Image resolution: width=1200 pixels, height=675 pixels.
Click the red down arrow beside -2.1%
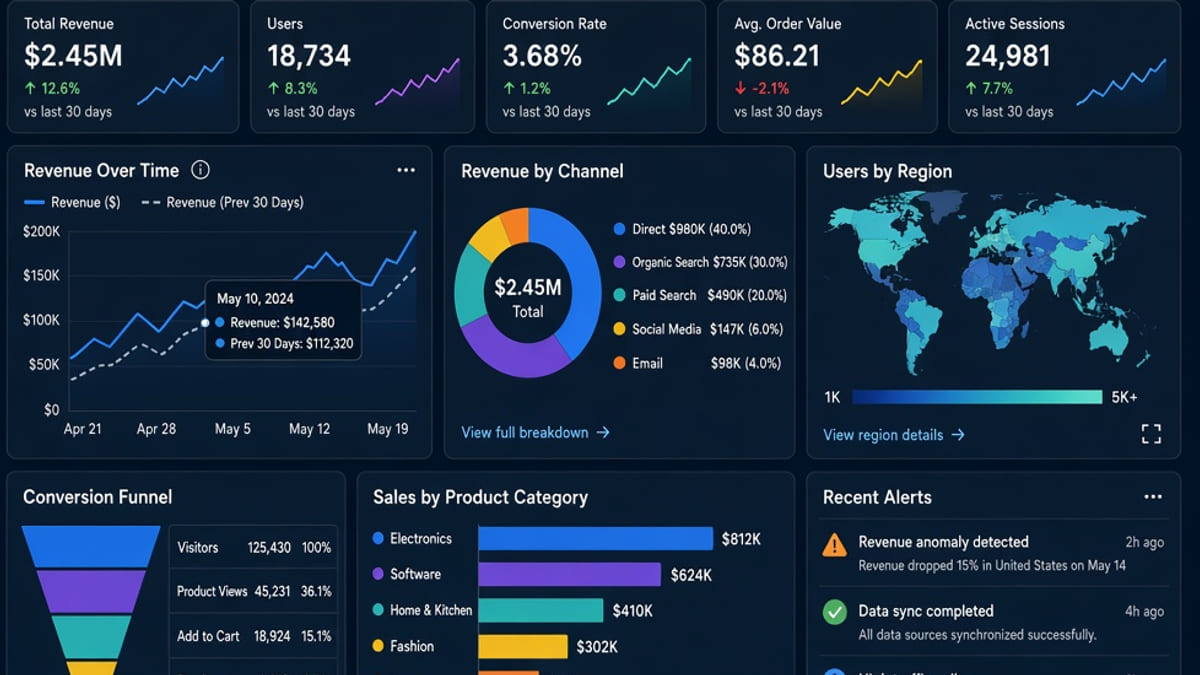[x=740, y=88]
